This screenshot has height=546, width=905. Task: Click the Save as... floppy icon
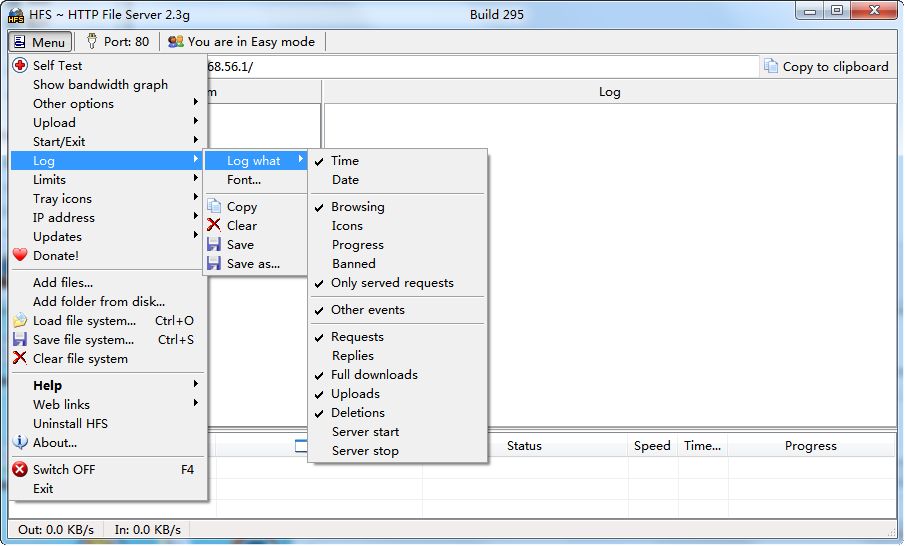tap(214, 264)
